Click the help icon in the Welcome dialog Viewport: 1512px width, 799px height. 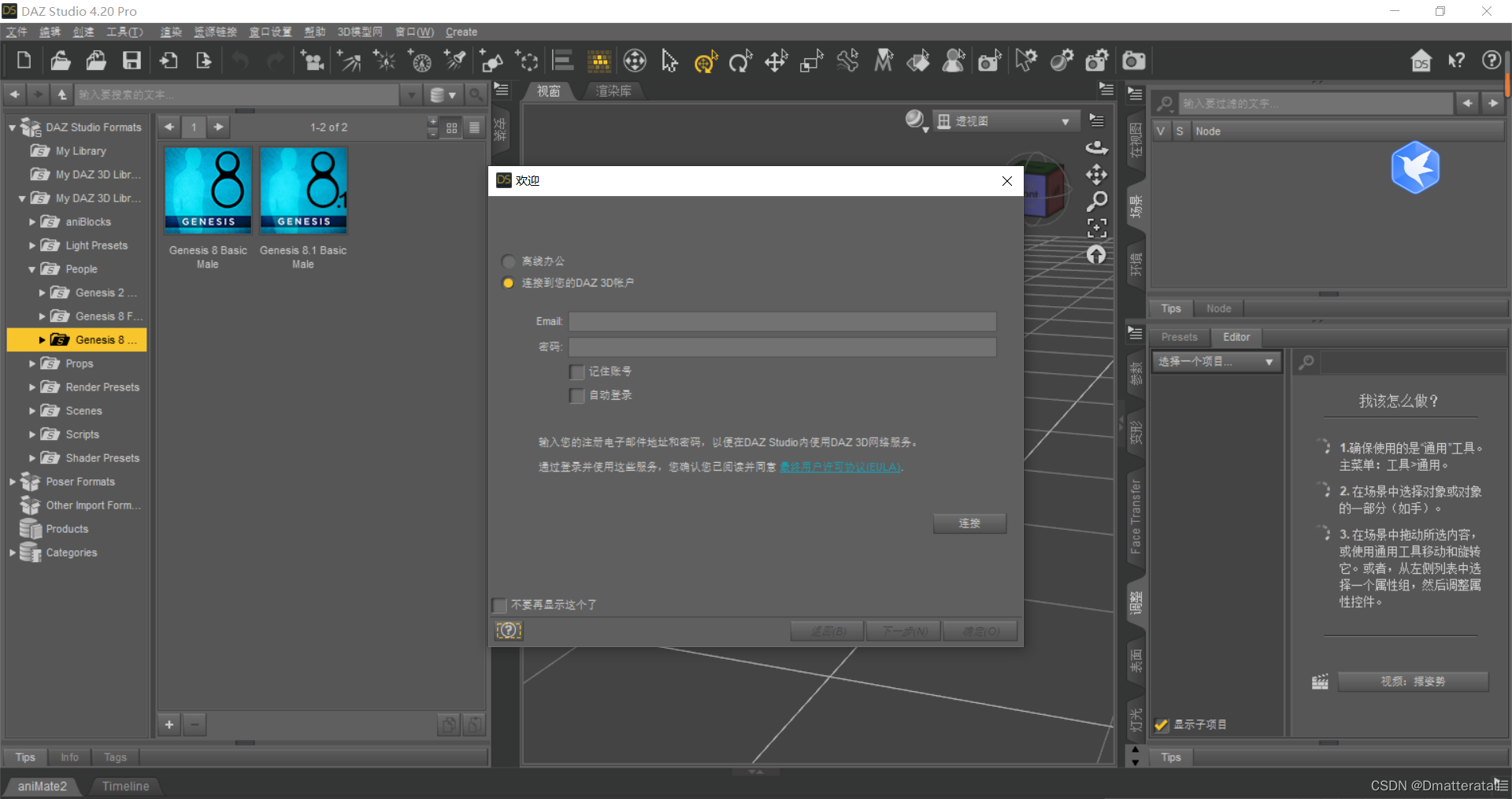(x=509, y=631)
